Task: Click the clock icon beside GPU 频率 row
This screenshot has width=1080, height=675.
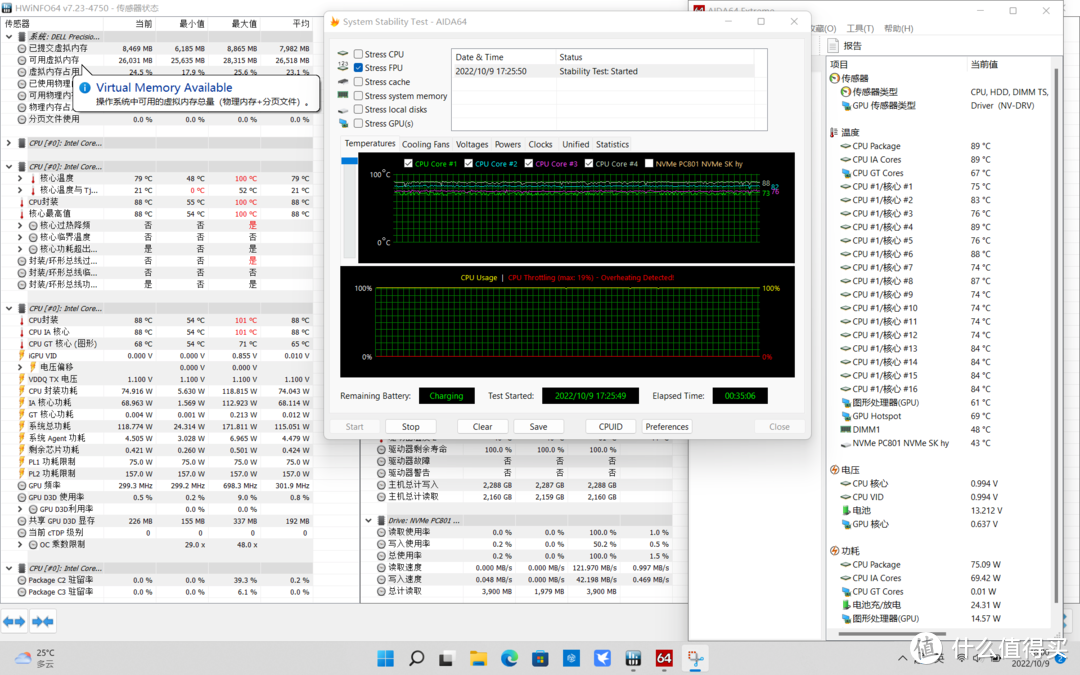Action: click(x=22, y=485)
